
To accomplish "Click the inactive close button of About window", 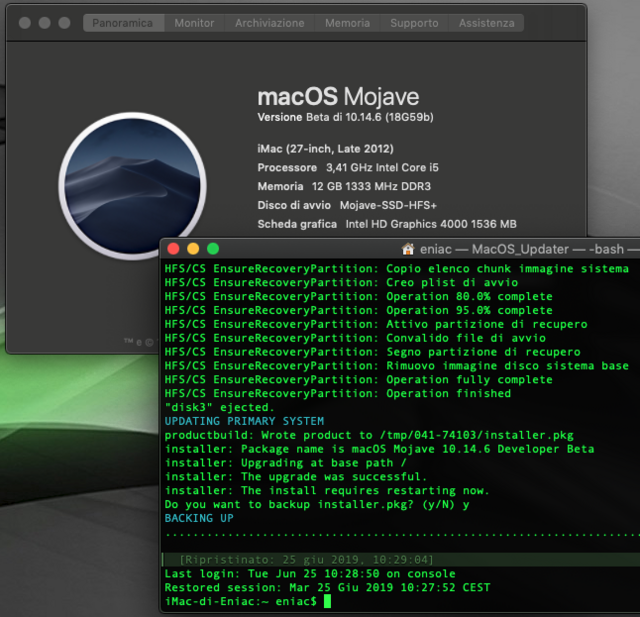I will pos(25,23).
